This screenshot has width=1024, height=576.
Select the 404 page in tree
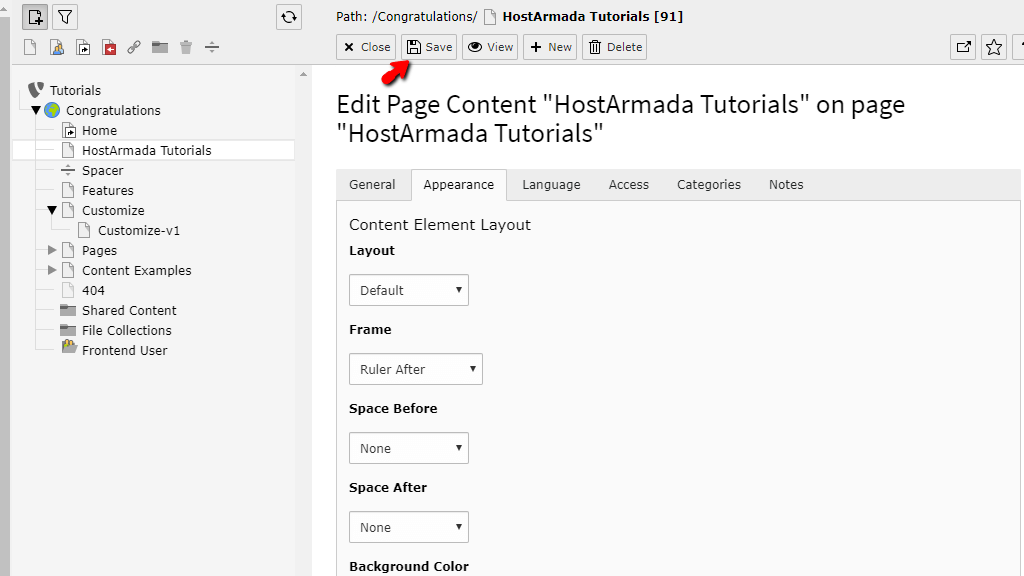pyautogui.click(x=93, y=291)
